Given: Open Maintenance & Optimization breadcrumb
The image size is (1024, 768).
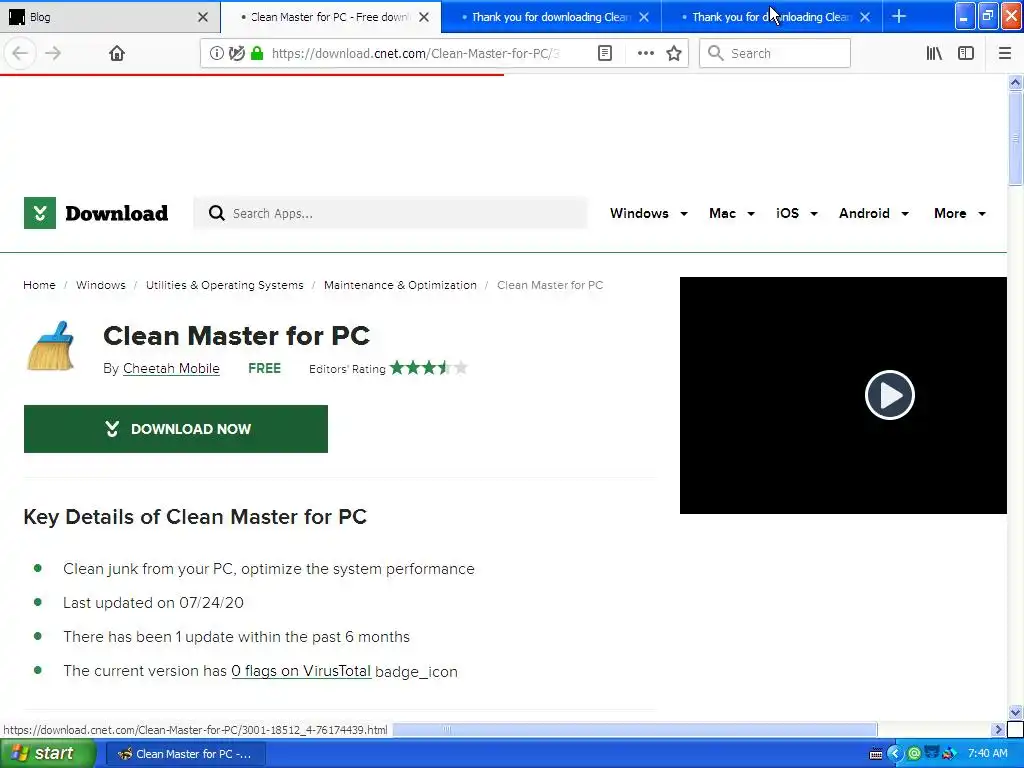Looking at the screenshot, I should (400, 285).
